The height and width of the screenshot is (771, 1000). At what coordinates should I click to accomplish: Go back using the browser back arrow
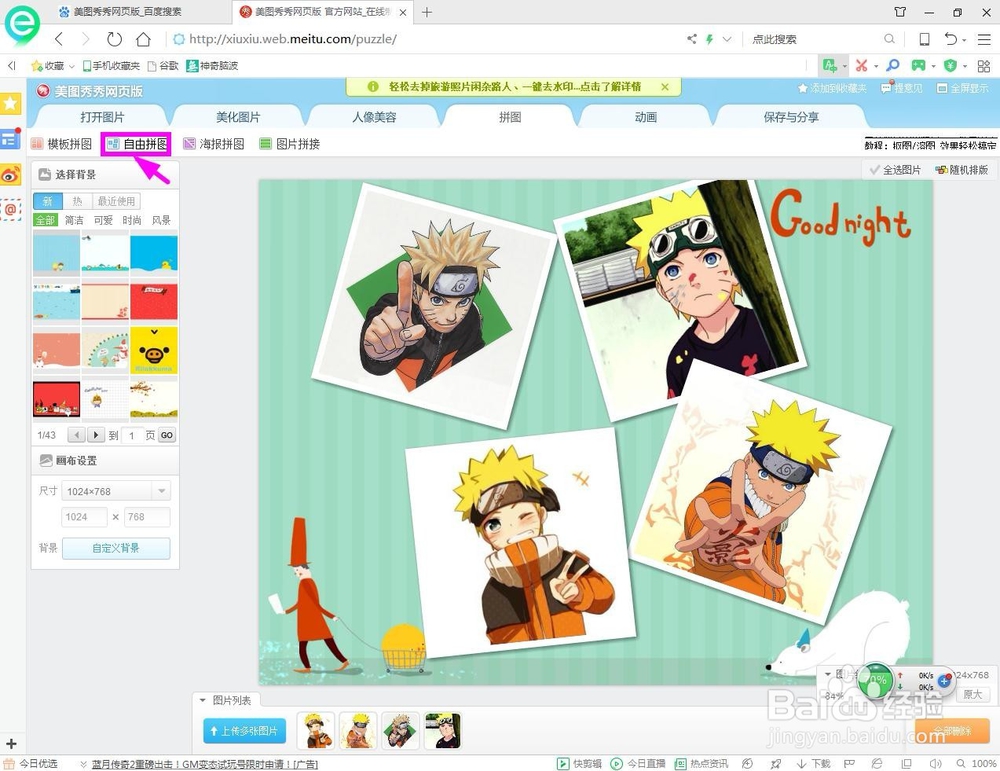pyautogui.click(x=59, y=39)
